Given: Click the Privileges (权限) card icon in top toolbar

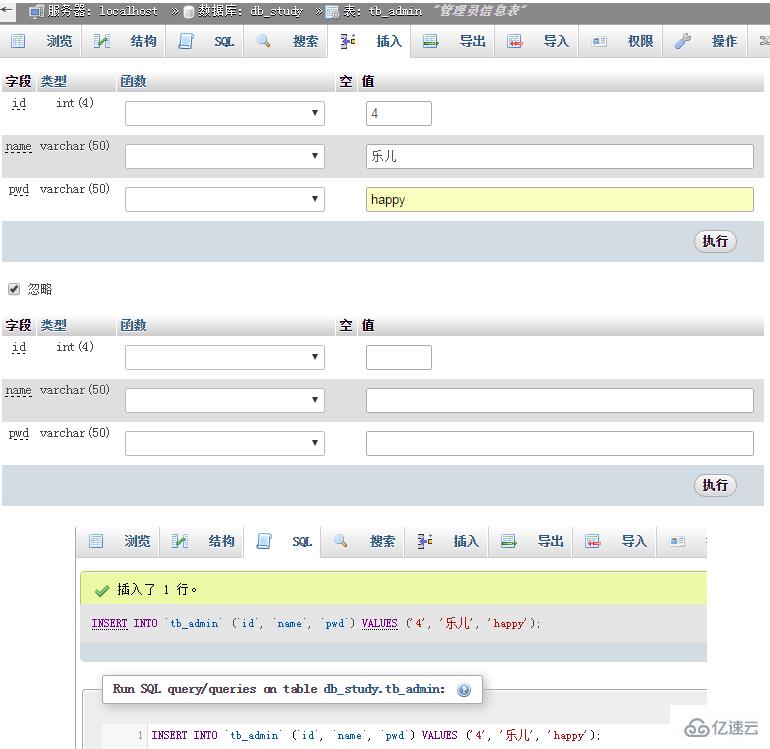Looking at the screenshot, I should 600,41.
